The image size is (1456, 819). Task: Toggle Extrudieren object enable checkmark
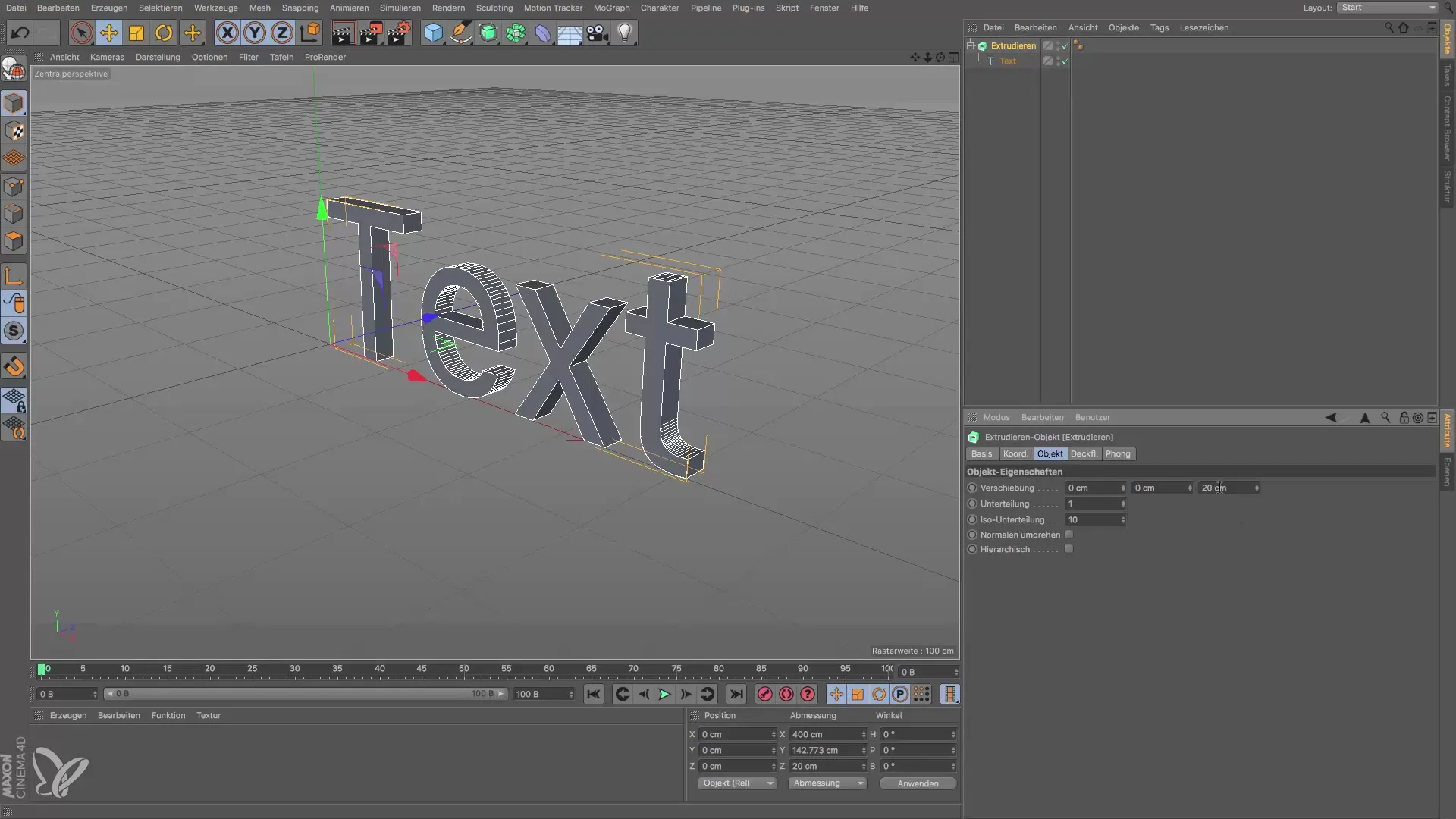[1065, 46]
